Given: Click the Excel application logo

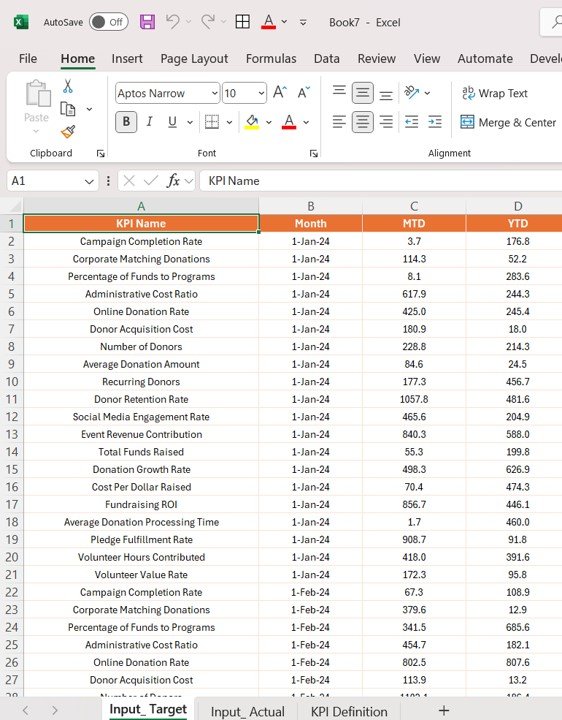Looking at the screenshot, I should click(21, 22).
